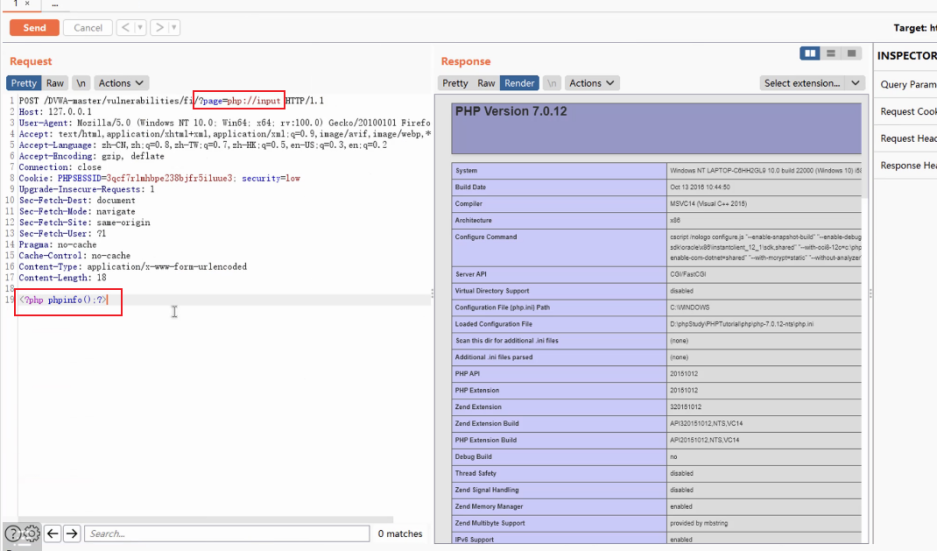Switch Request panel to Raw view
The height and width of the screenshot is (551, 937).
pos(55,83)
